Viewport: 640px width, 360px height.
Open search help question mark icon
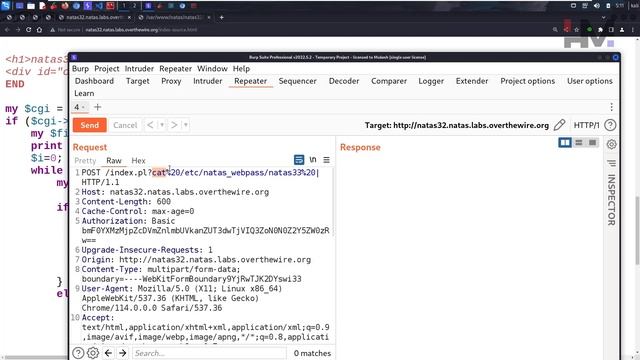click(78, 353)
